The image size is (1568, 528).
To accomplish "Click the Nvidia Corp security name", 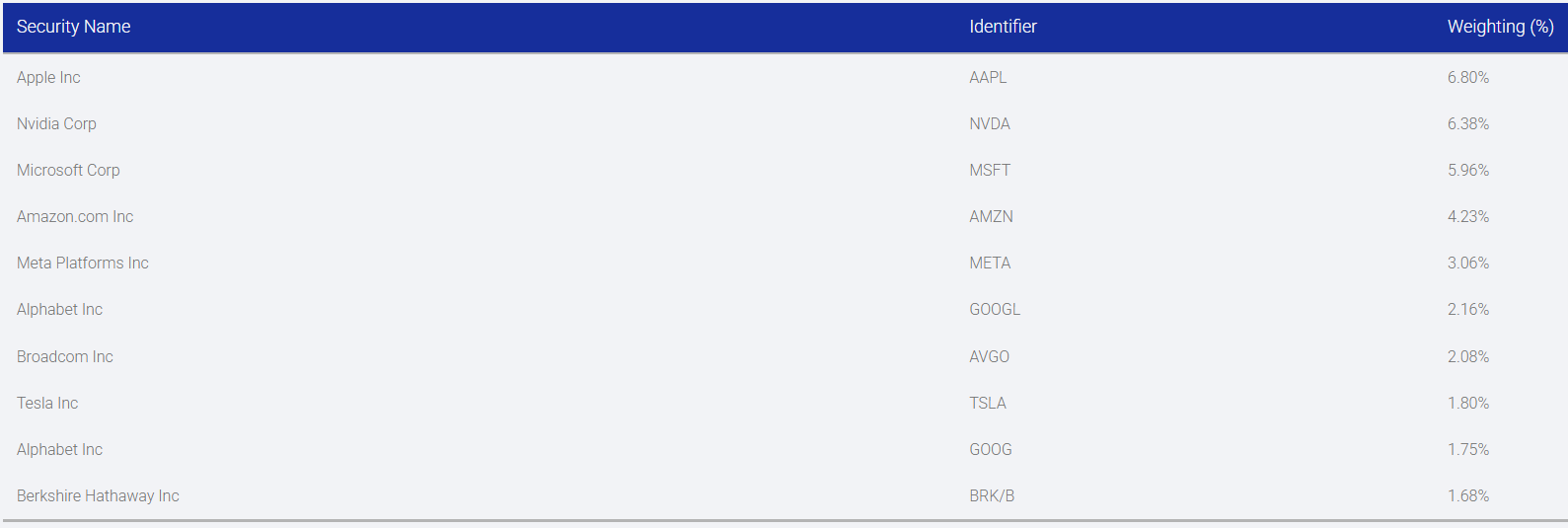I will (56, 123).
